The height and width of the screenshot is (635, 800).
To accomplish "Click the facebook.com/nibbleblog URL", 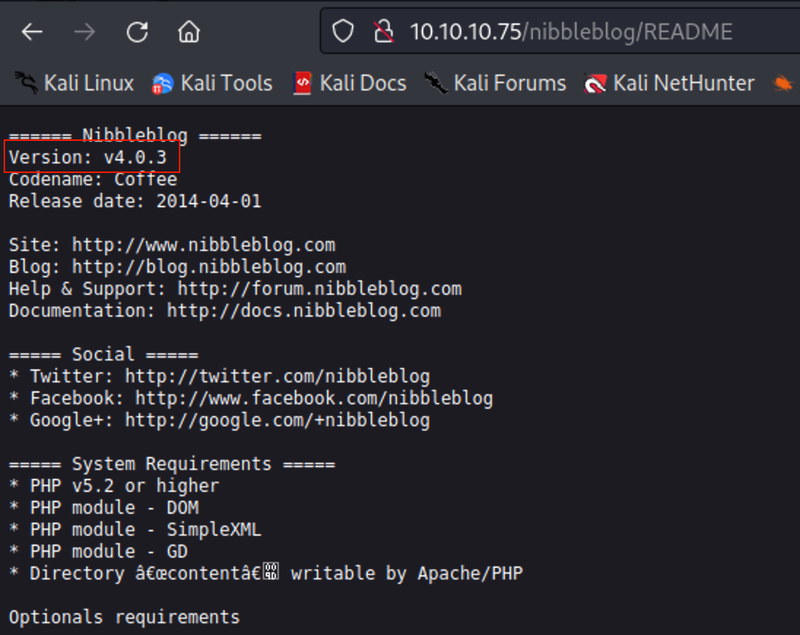I will (314, 399).
